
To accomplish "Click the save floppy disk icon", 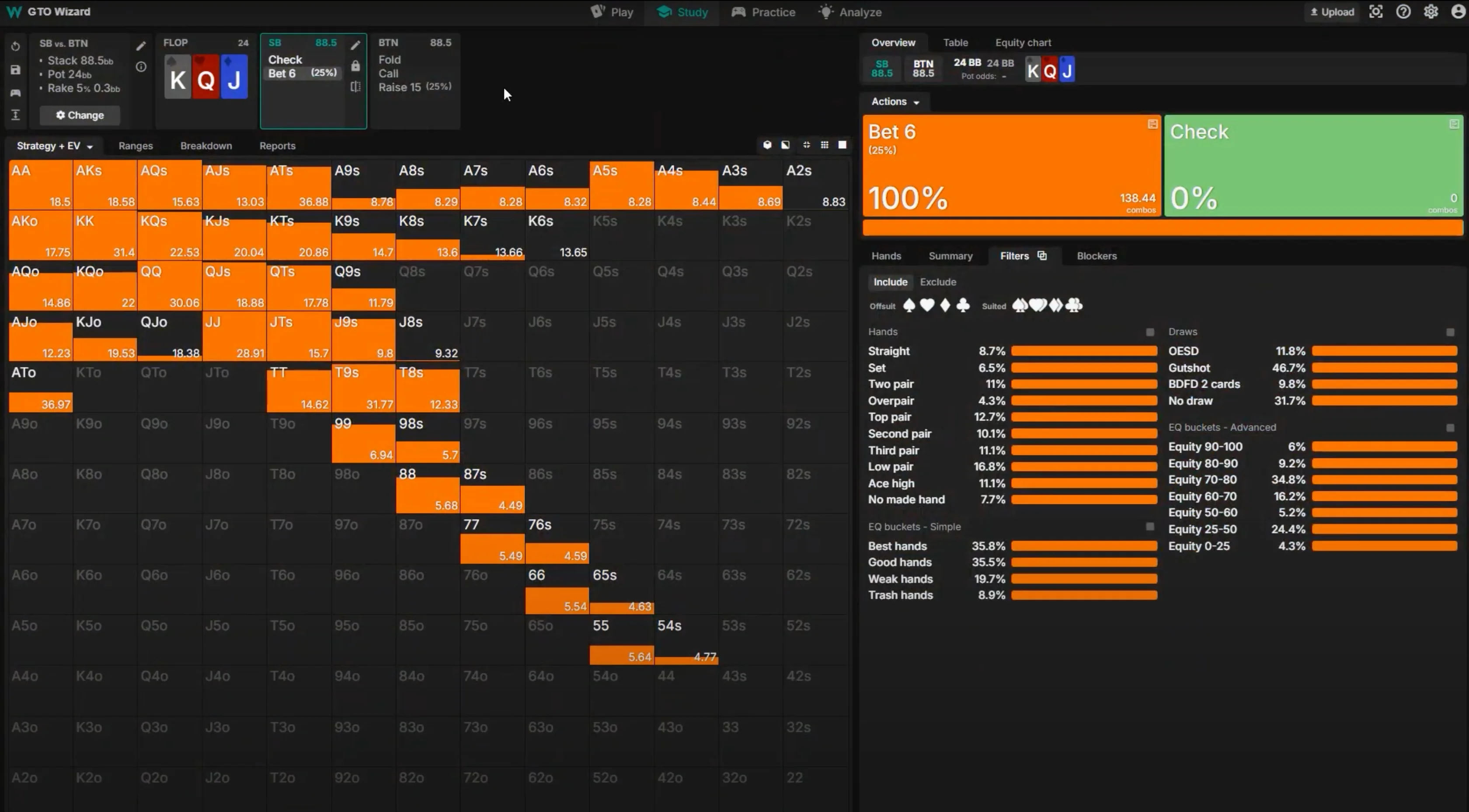I will (x=15, y=69).
